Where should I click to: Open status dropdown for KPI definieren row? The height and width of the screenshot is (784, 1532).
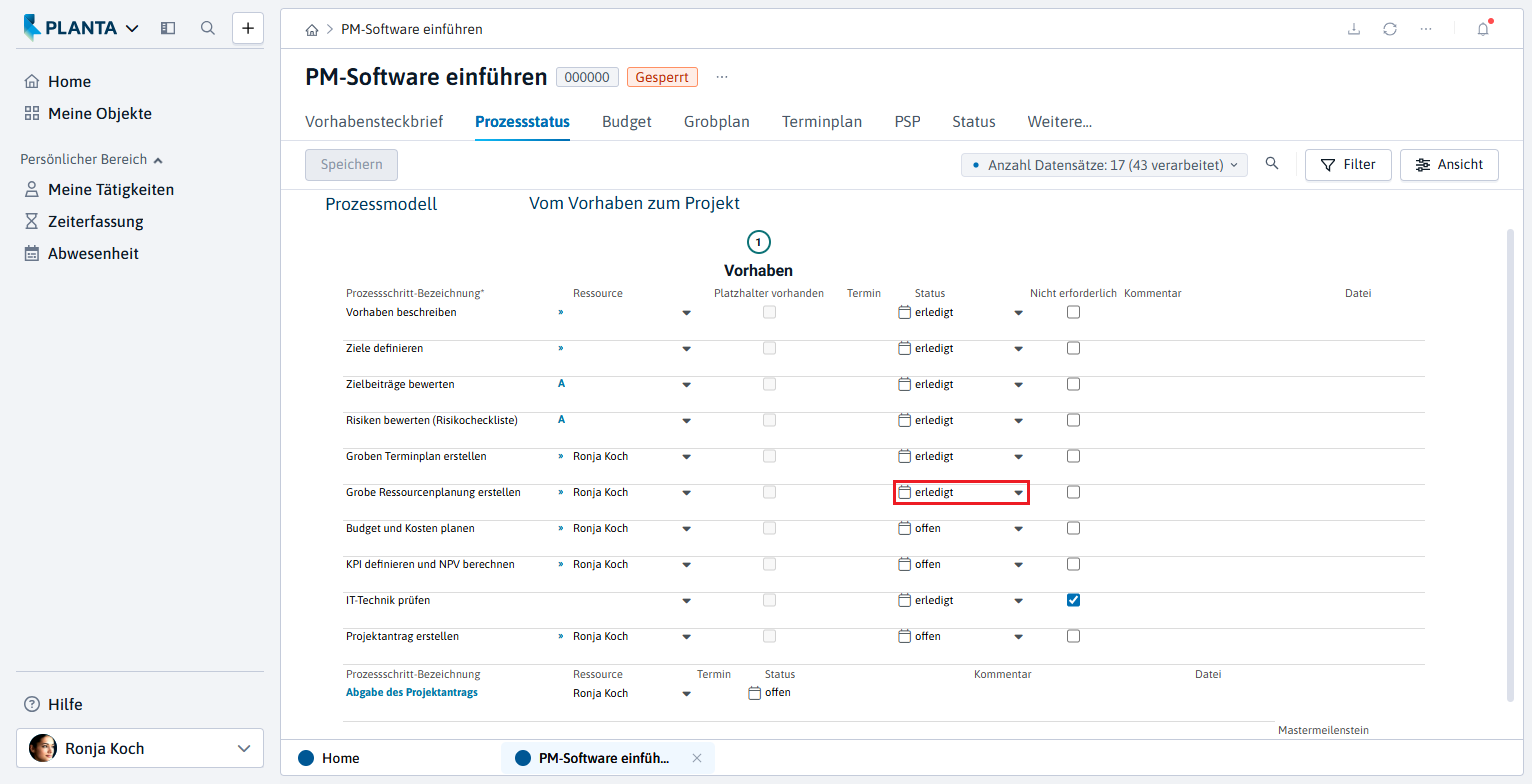point(1018,565)
